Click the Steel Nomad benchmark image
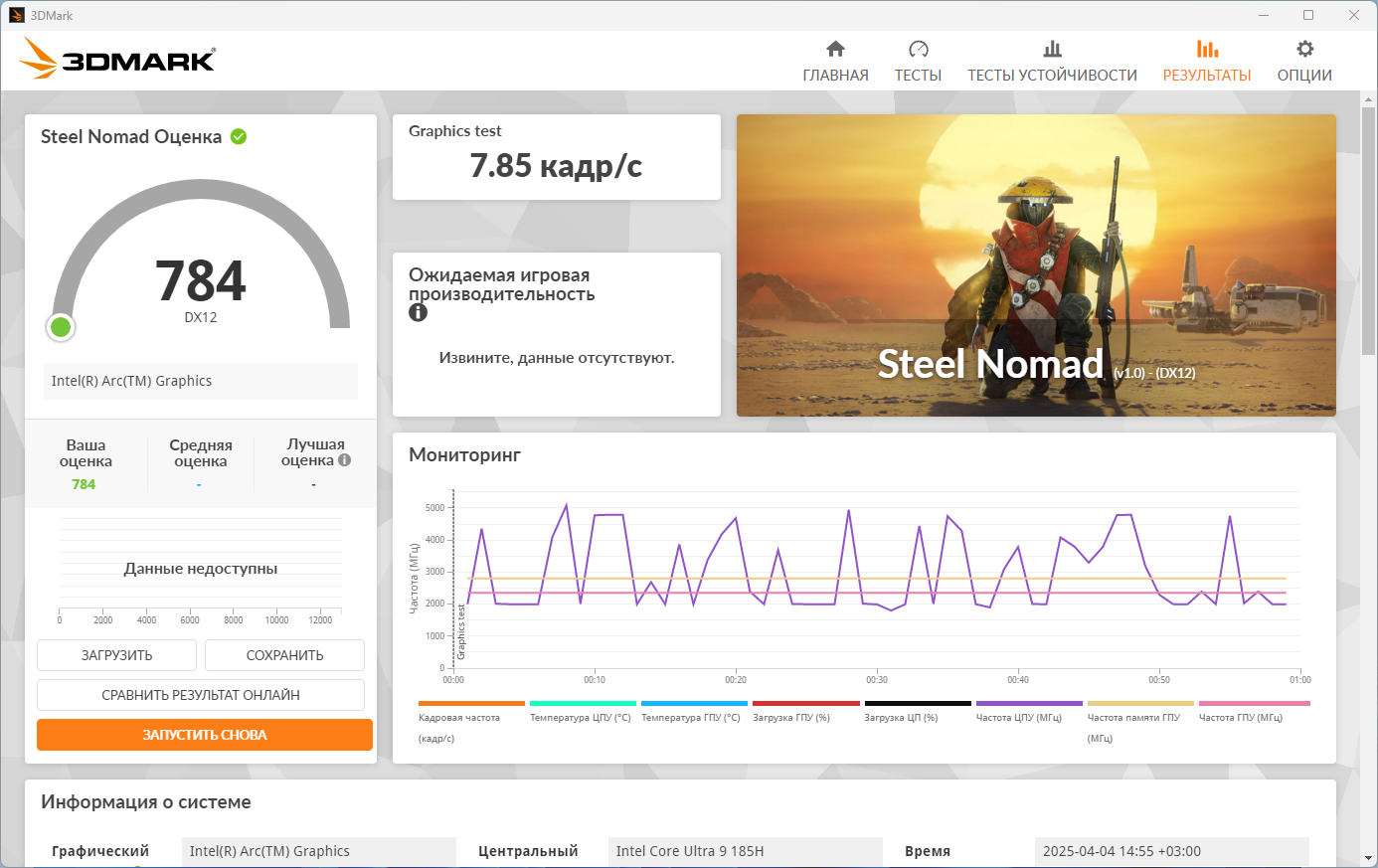The width and height of the screenshot is (1378, 868). [x=1036, y=265]
